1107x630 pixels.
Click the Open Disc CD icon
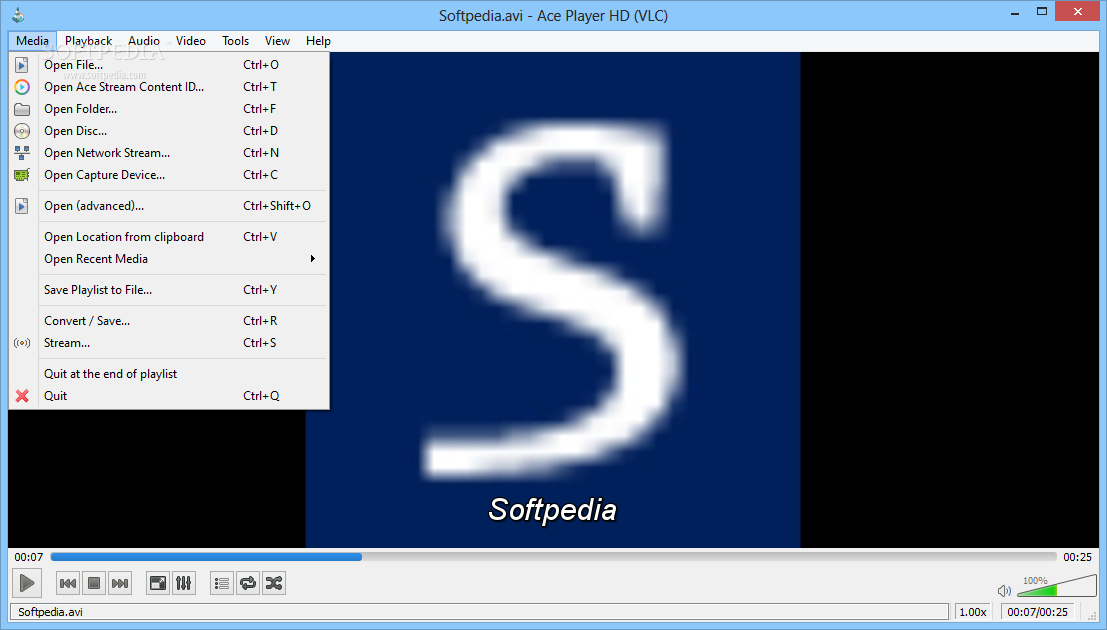tap(22, 131)
